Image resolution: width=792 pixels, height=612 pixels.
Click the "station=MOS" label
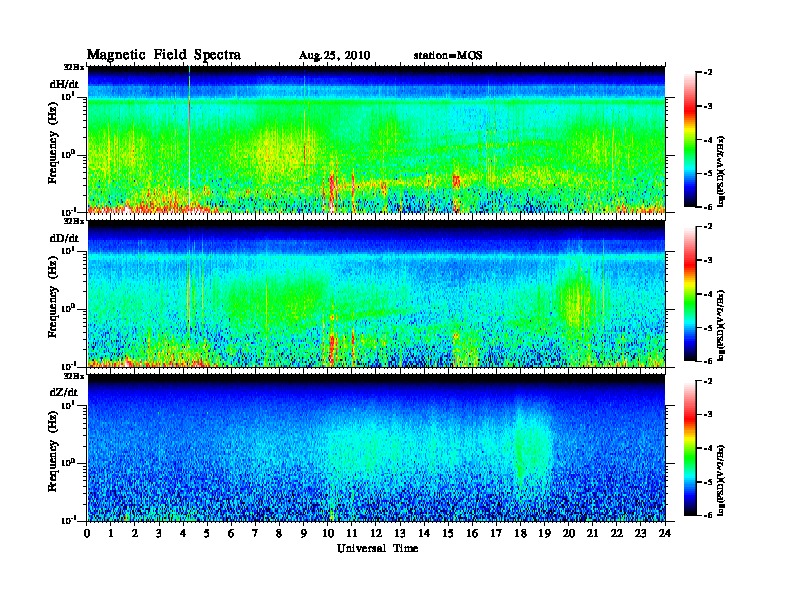[448, 56]
